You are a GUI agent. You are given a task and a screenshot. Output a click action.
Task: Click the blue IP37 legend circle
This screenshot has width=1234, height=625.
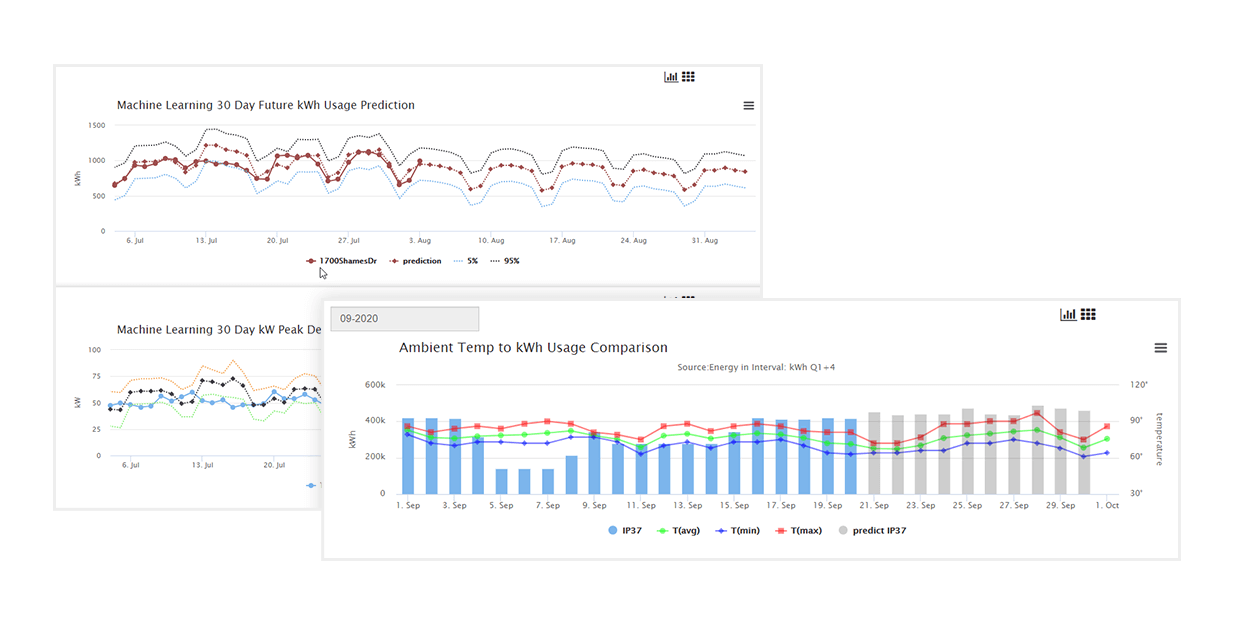point(613,530)
